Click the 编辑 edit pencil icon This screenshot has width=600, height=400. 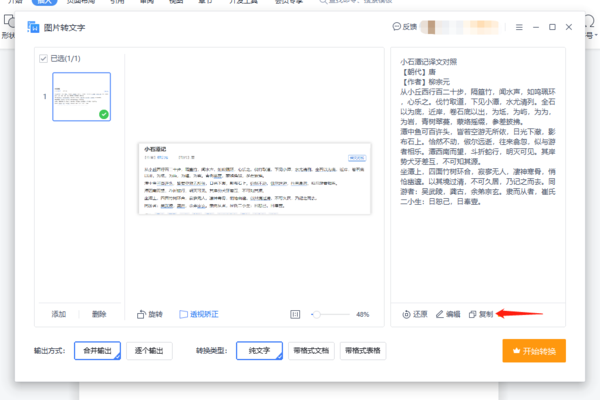[x=439, y=314]
